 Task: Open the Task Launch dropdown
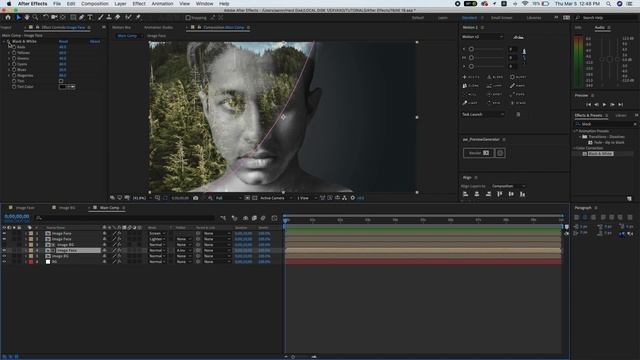(482, 114)
